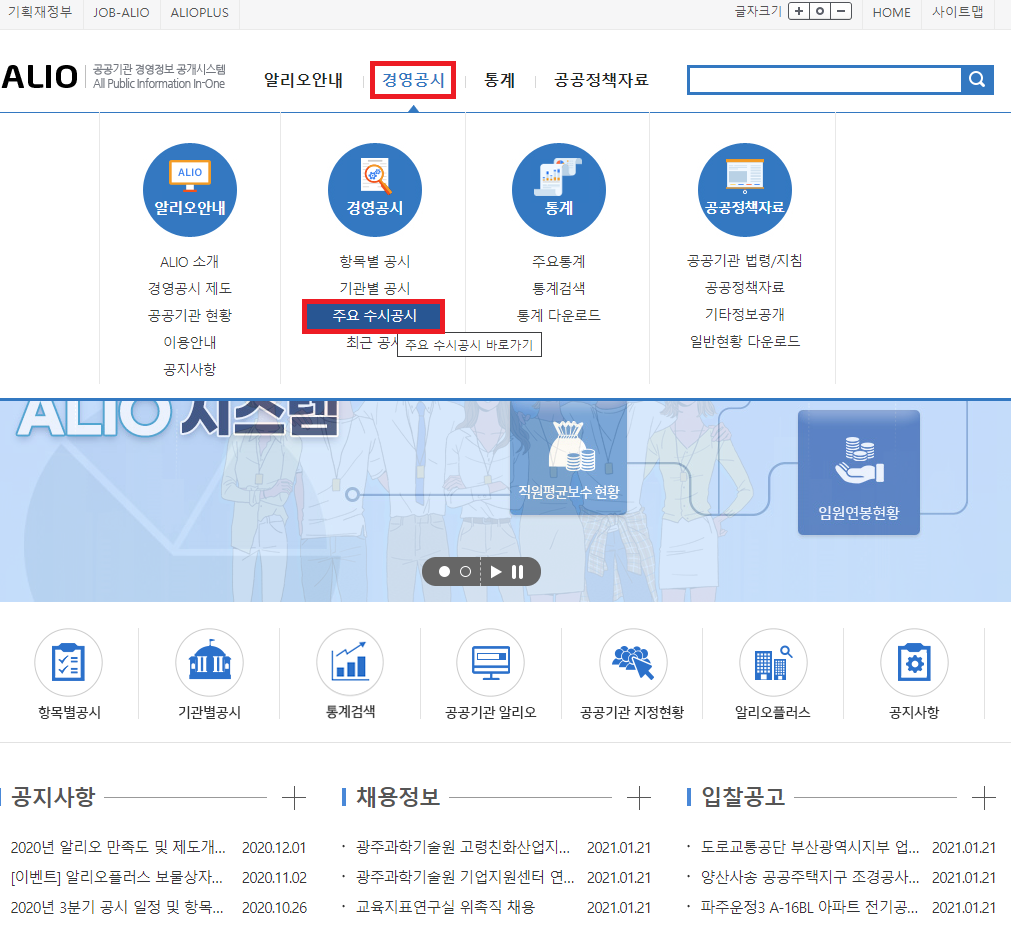Open bid 도로교통공단 부산광역시지부
Image resolution: width=1014 pixels, height=926 pixels.
click(x=810, y=847)
